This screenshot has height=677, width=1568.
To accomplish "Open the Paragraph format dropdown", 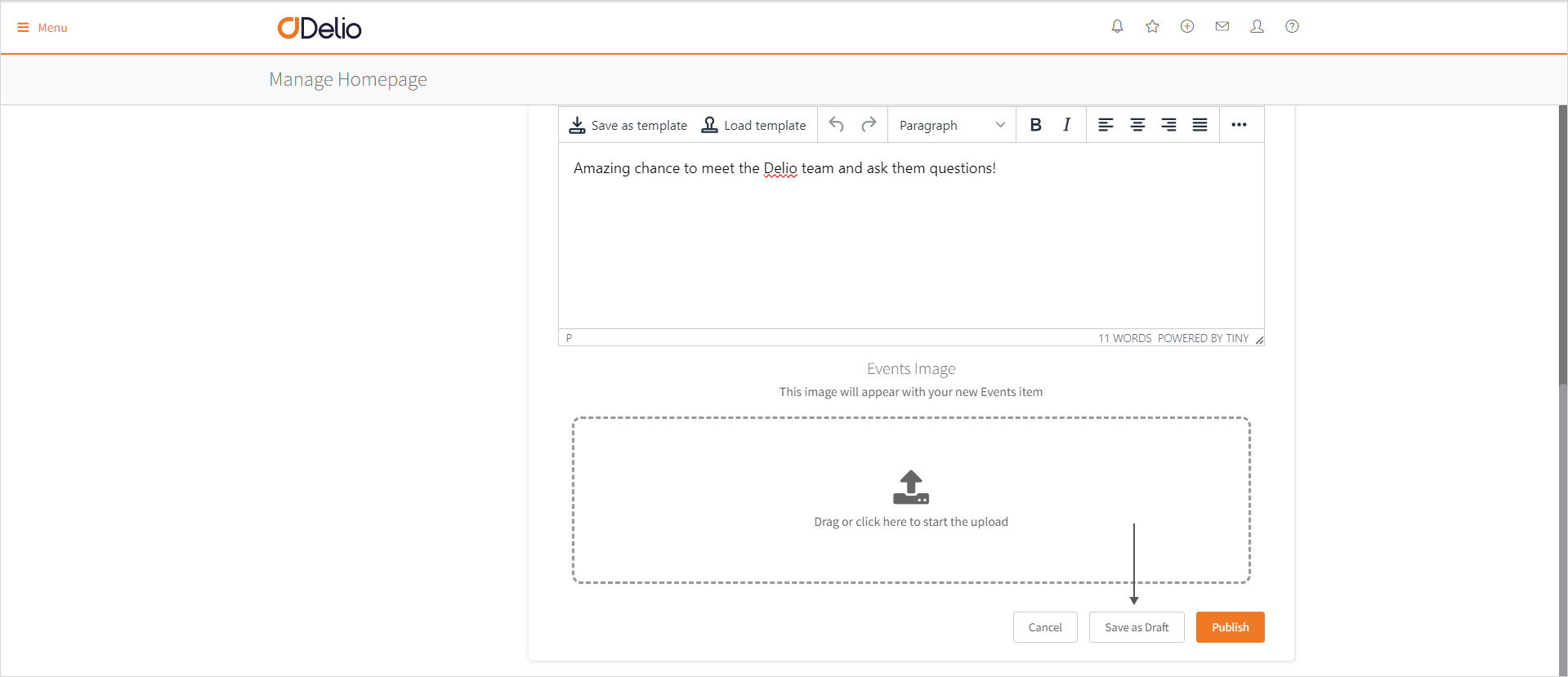I will [952, 125].
